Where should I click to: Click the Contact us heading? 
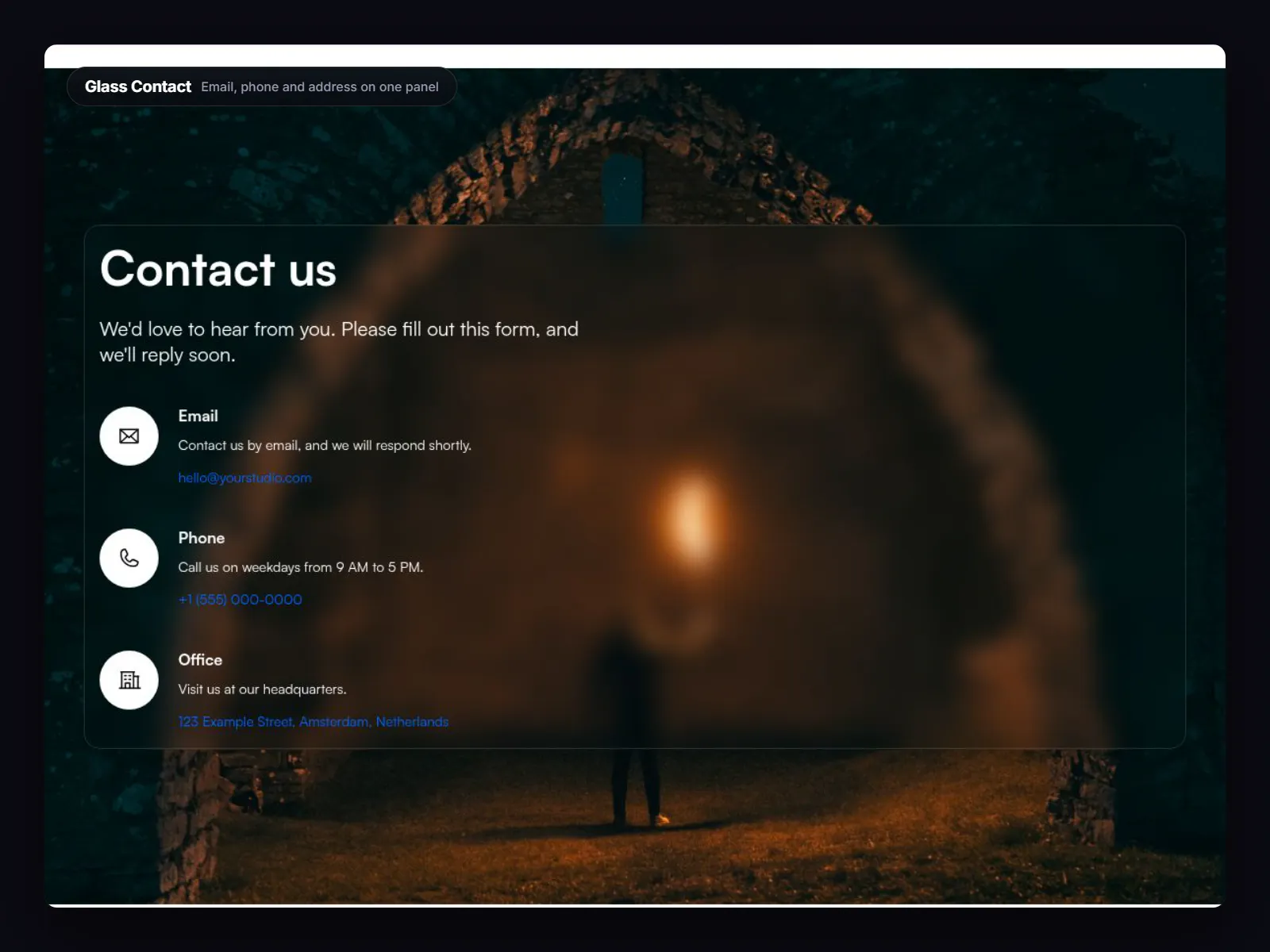(218, 269)
